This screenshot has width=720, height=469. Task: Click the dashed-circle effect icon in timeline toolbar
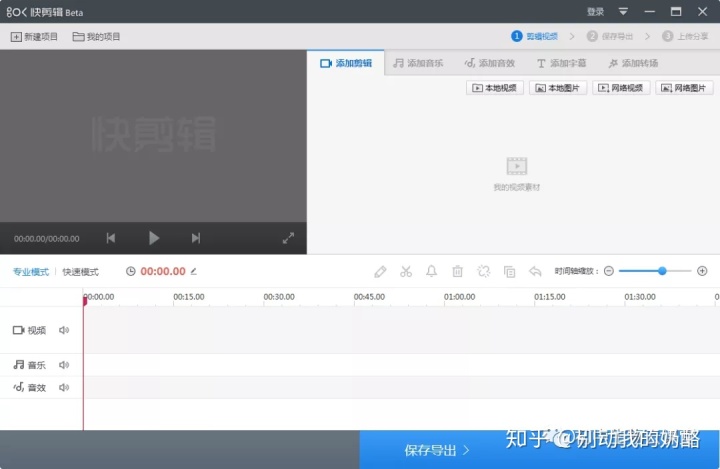[x=484, y=271]
